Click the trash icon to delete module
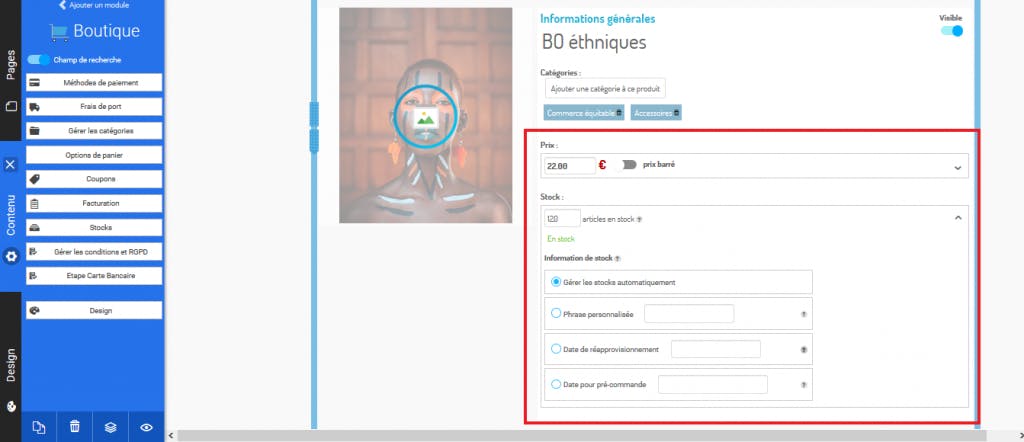 point(75,427)
